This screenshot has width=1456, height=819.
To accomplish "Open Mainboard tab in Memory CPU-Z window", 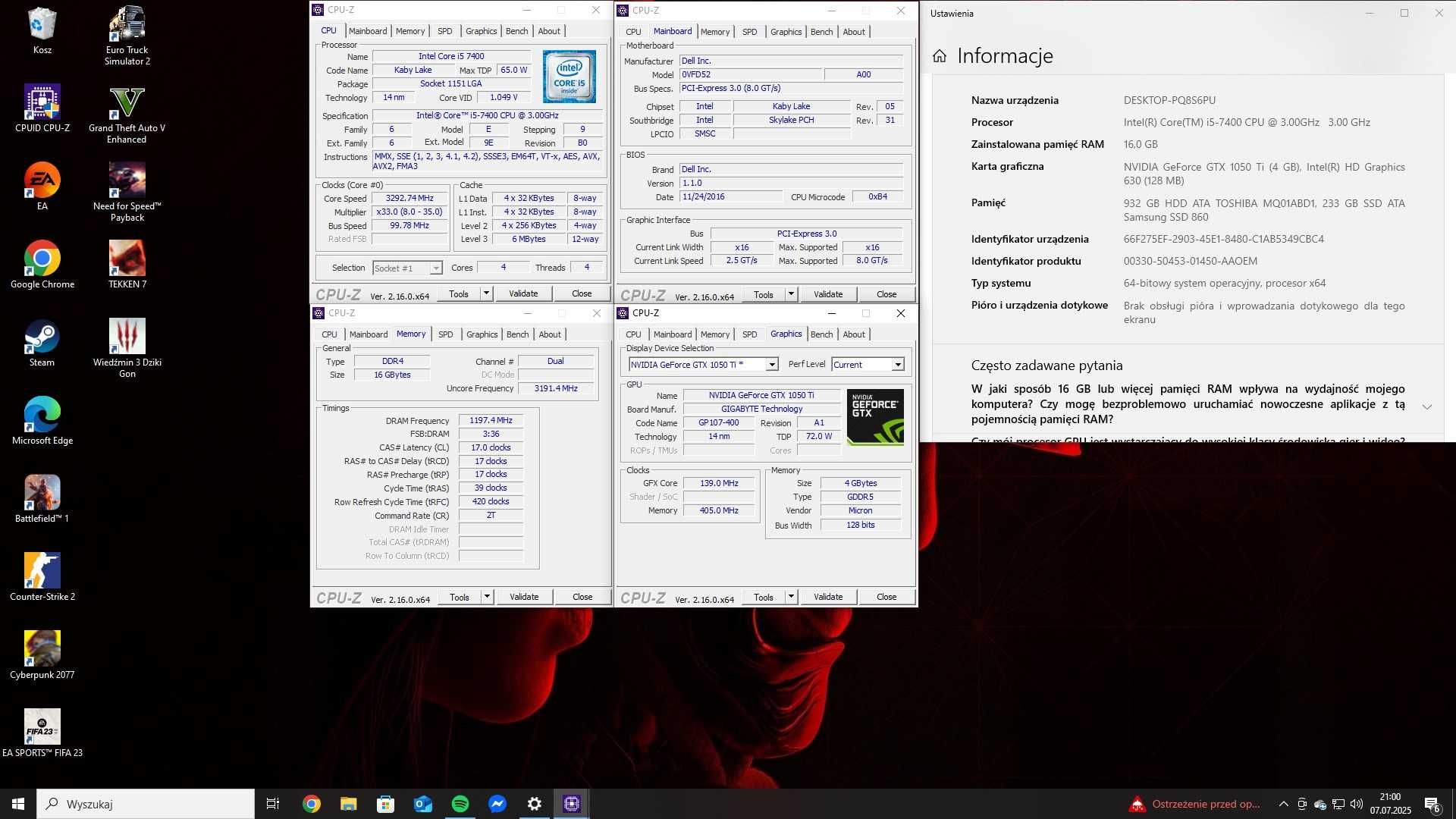I will click(x=369, y=334).
